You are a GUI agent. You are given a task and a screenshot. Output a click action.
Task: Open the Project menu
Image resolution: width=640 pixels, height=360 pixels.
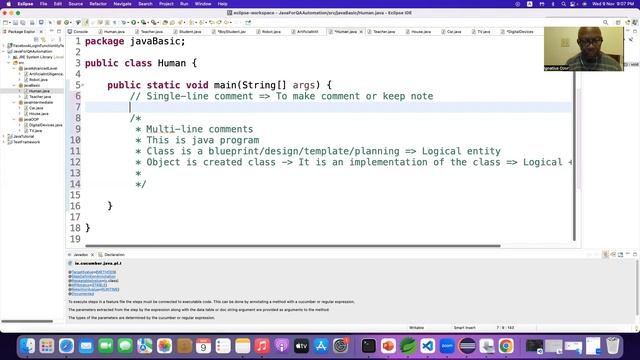coord(166,4)
